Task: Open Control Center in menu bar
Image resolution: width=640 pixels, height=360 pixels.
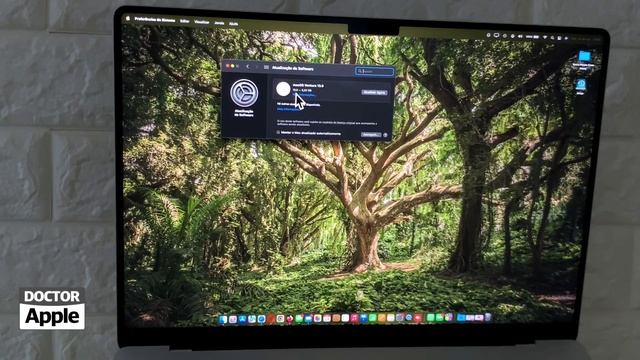Action: pos(559,38)
